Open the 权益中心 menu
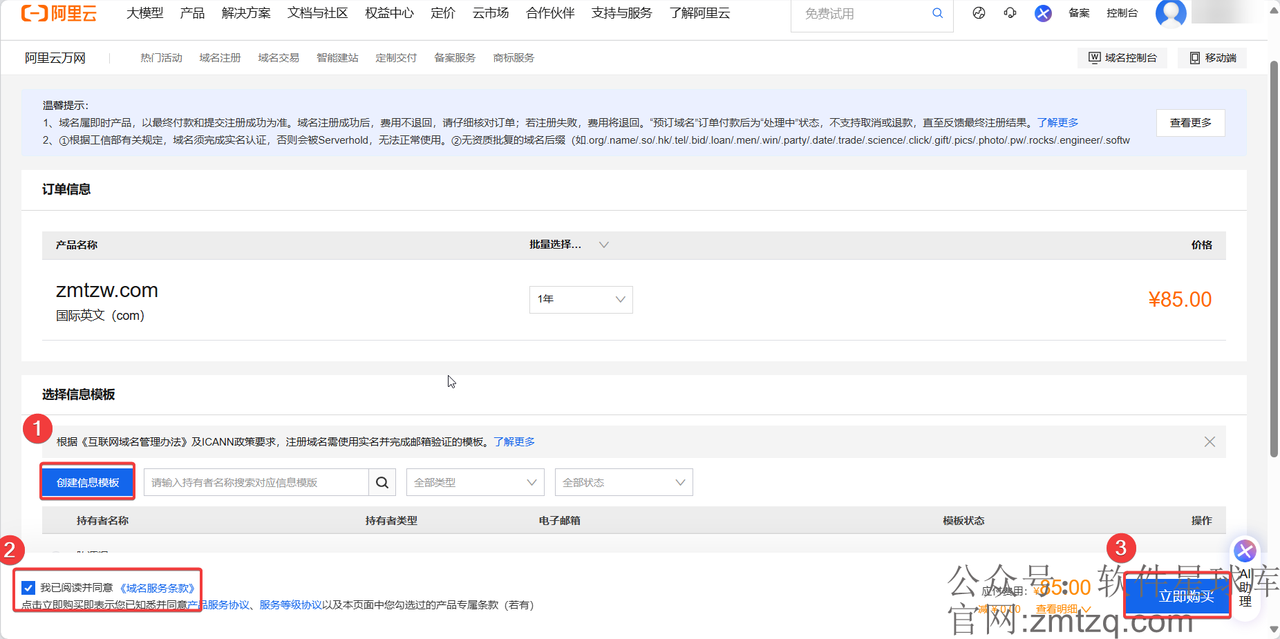 pyautogui.click(x=390, y=13)
